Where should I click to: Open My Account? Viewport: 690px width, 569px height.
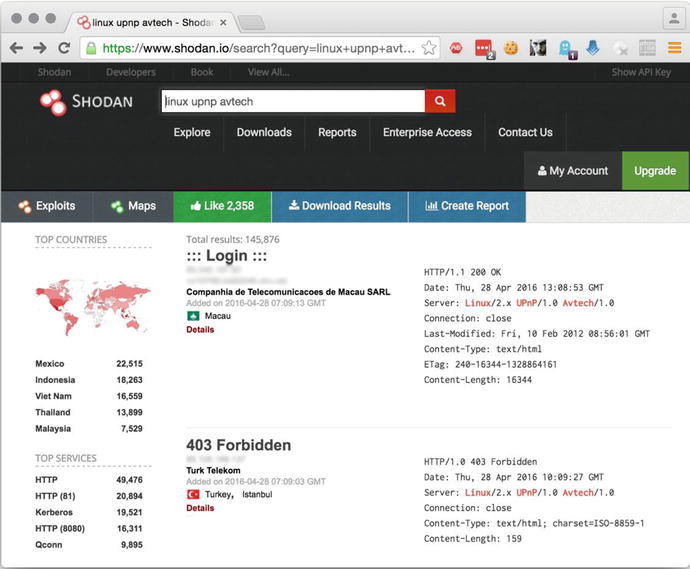click(573, 171)
